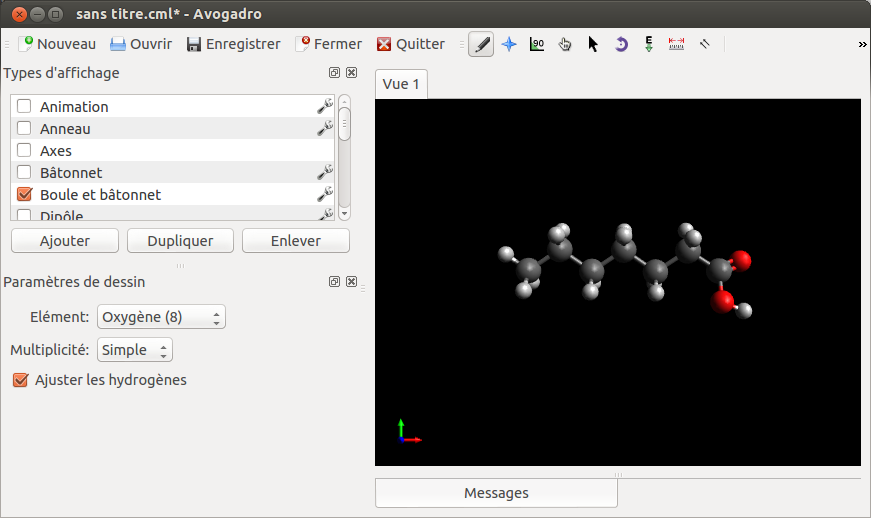The width and height of the screenshot is (871, 518).
Task: Enable the Dipôle display type
Action: 24,214
